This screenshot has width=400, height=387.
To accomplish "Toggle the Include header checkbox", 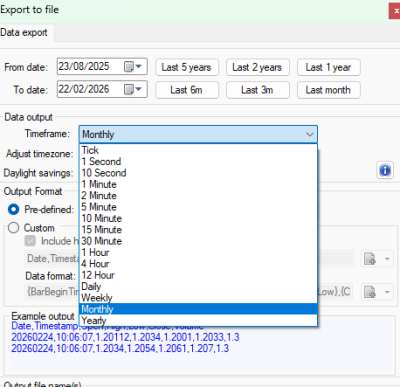I will (x=30, y=241).
